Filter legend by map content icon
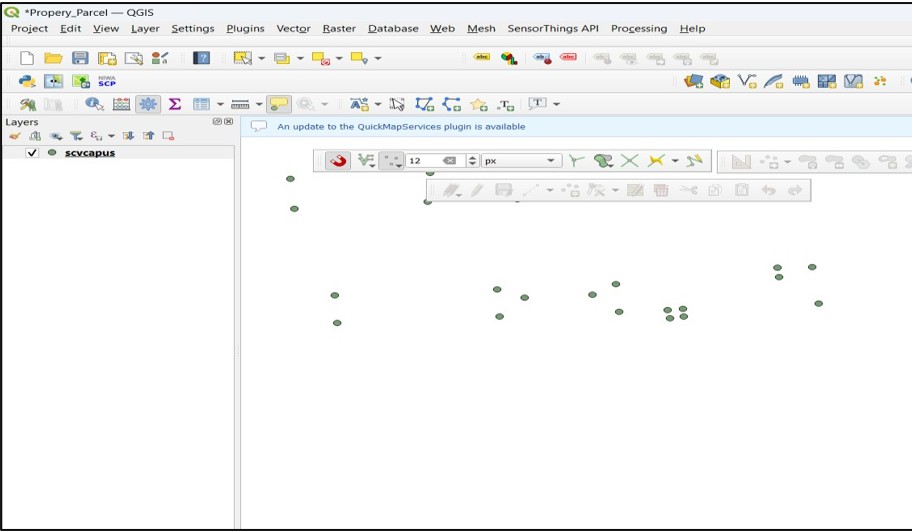 tap(76, 136)
